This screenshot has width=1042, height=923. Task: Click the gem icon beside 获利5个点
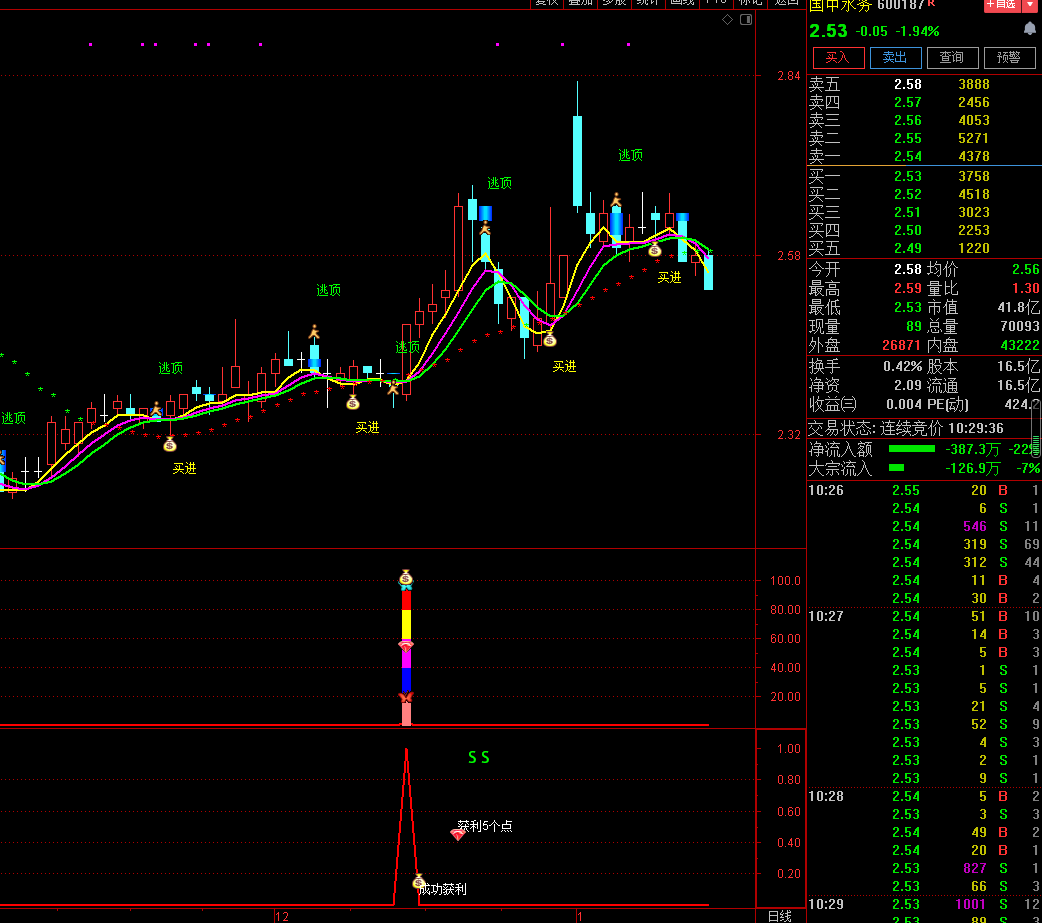[457, 833]
